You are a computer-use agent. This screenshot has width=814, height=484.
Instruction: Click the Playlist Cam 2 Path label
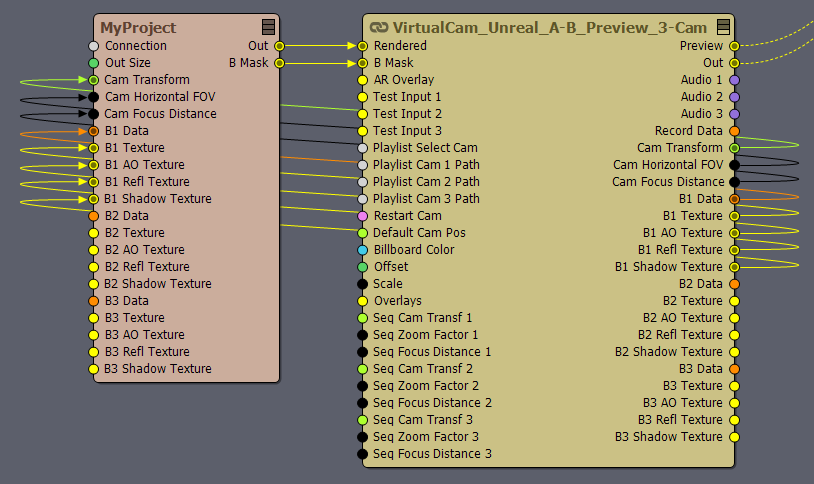[x=426, y=182]
